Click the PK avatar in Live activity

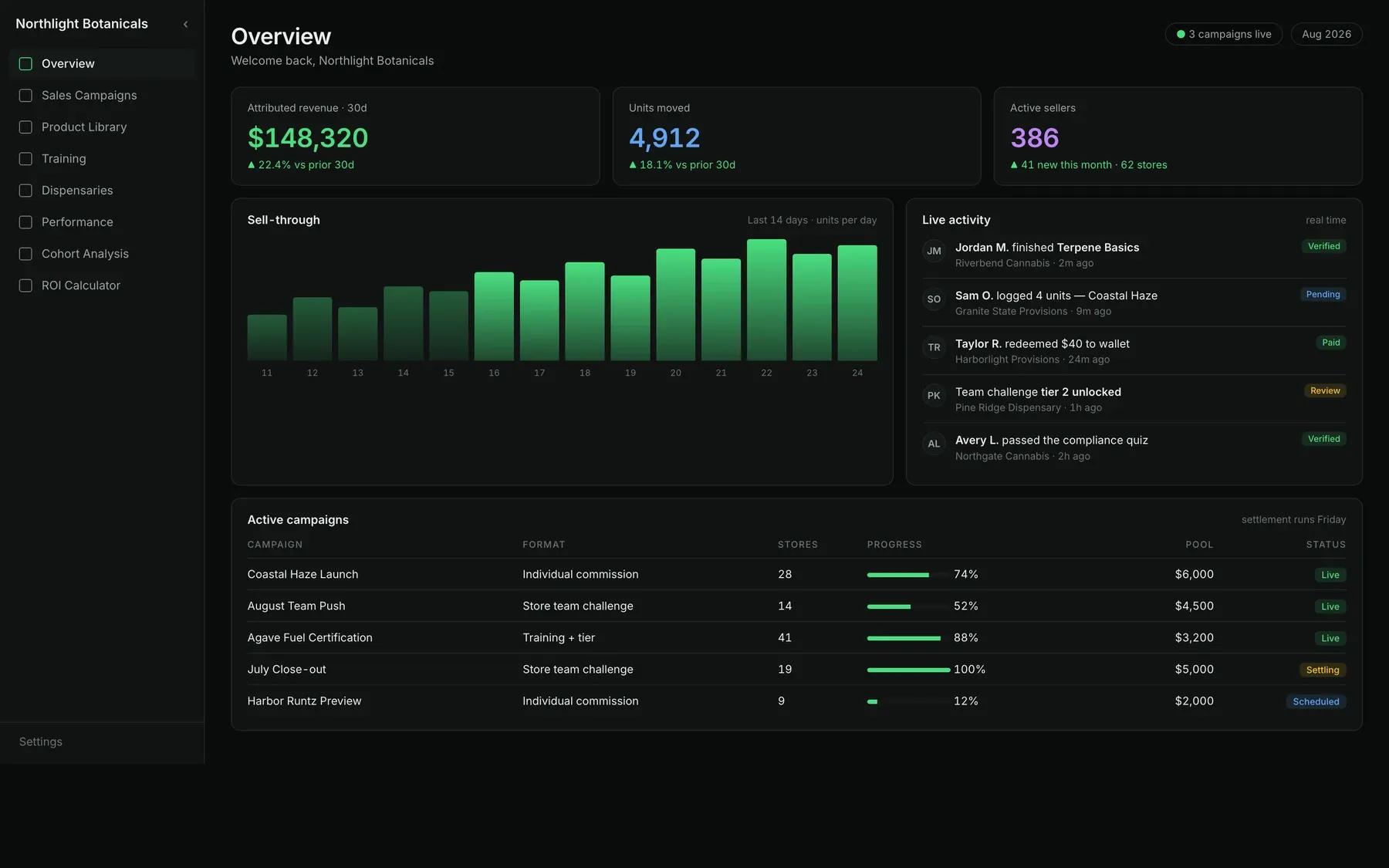(934, 396)
